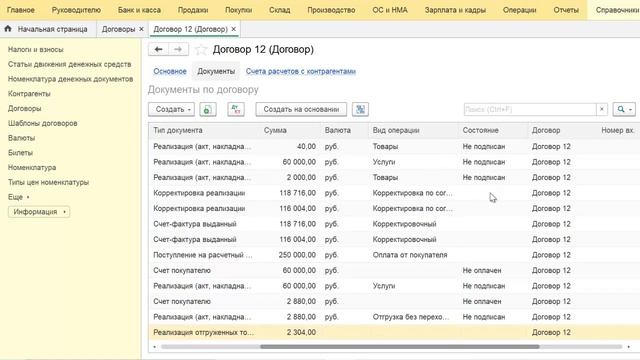This screenshot has width=640, height=360.
Task: Open Номенклатура денежных документов
Action: 70,79
